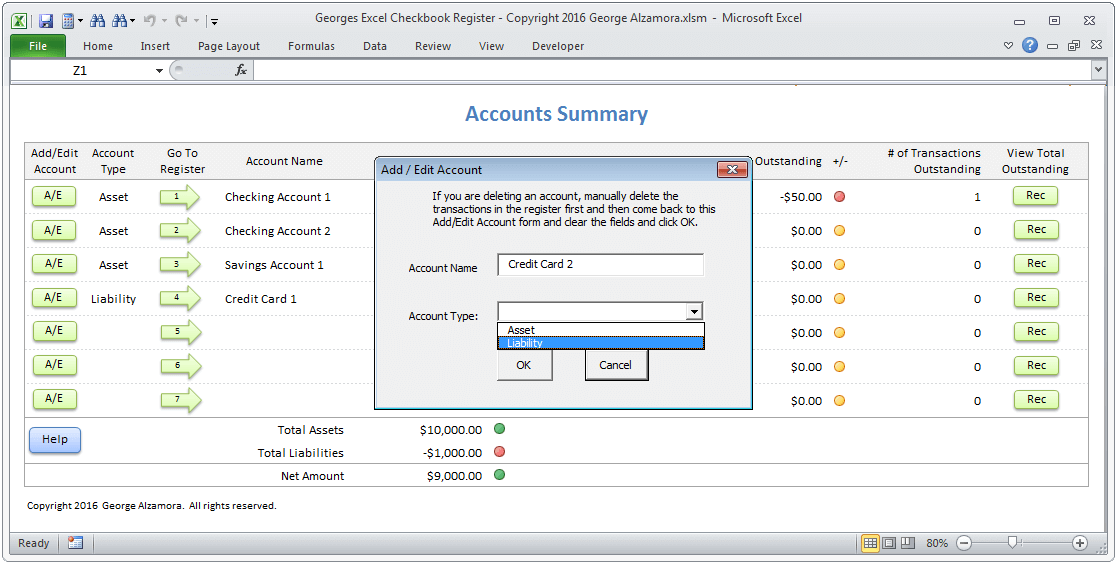Viewport: 1117px width, 564px height.
Task: Open the Undo history dropdown arrow
Action: (x=164, y=21)
